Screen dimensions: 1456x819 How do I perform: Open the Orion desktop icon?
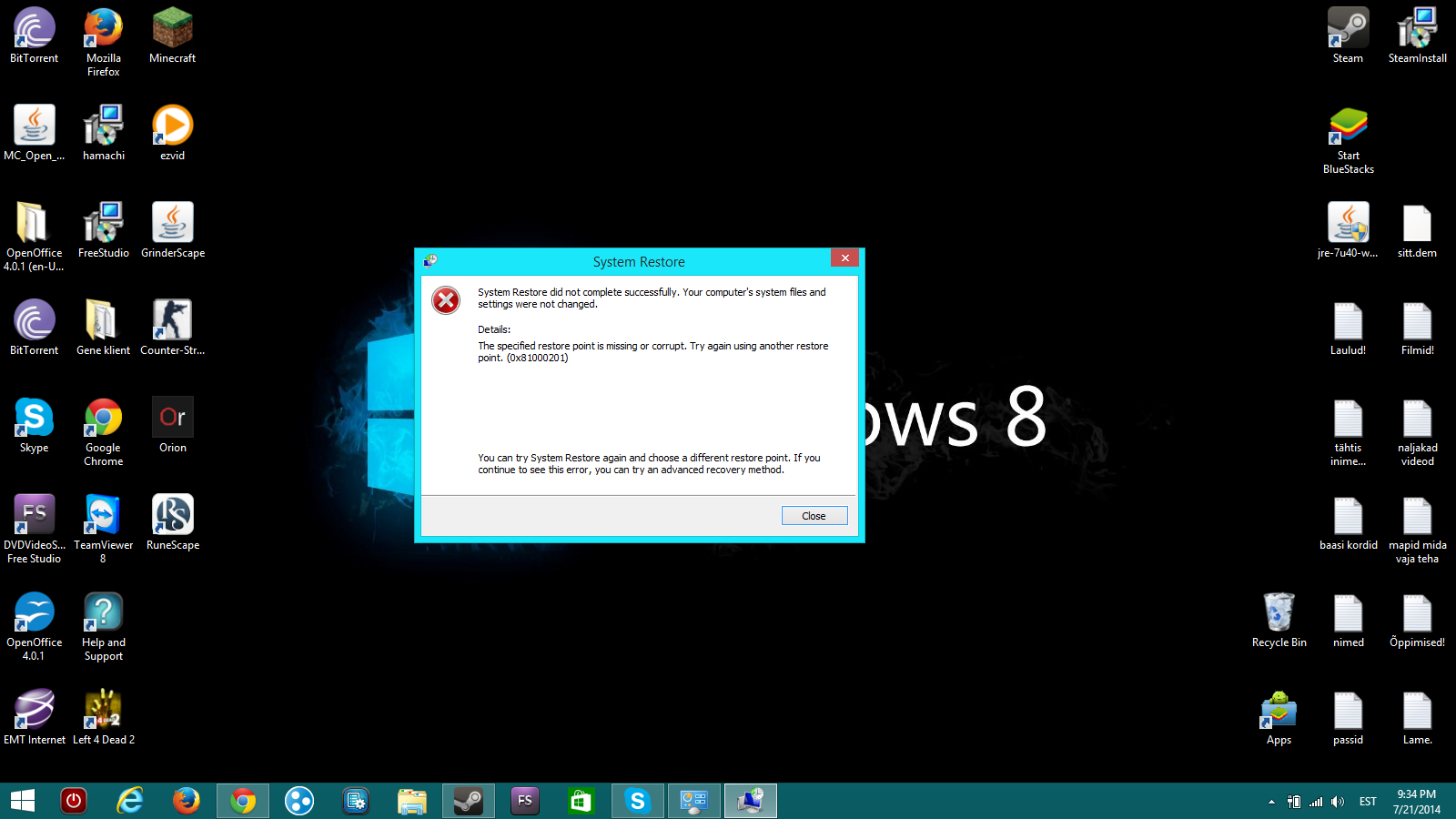point(172,424)
